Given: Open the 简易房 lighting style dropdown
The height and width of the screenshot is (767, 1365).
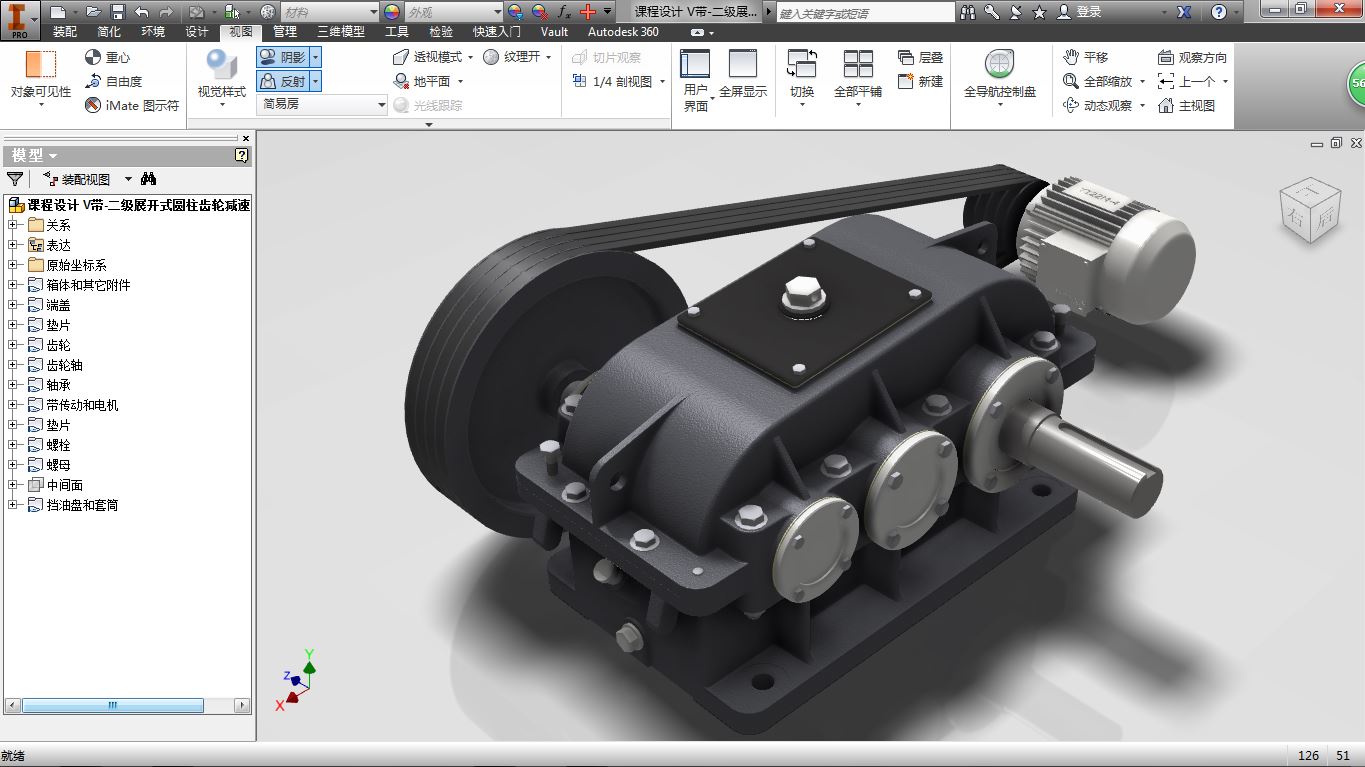Looking at the screenshot, I should pos(381,104).
